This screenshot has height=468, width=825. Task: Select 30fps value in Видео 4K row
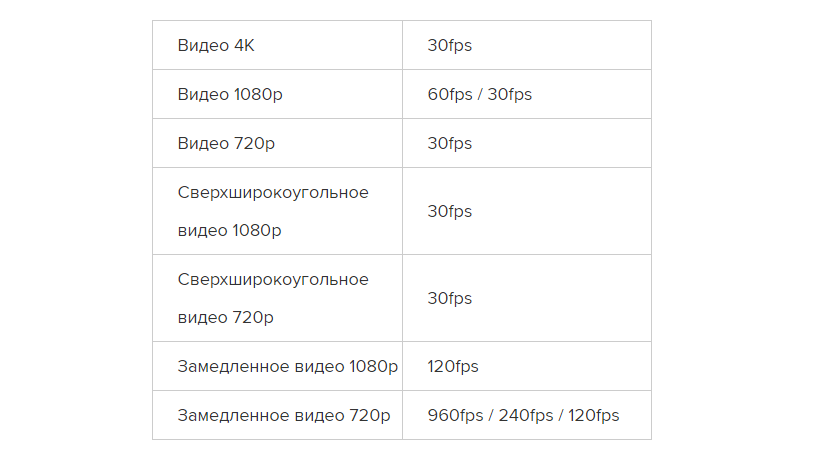click(449, 45)
